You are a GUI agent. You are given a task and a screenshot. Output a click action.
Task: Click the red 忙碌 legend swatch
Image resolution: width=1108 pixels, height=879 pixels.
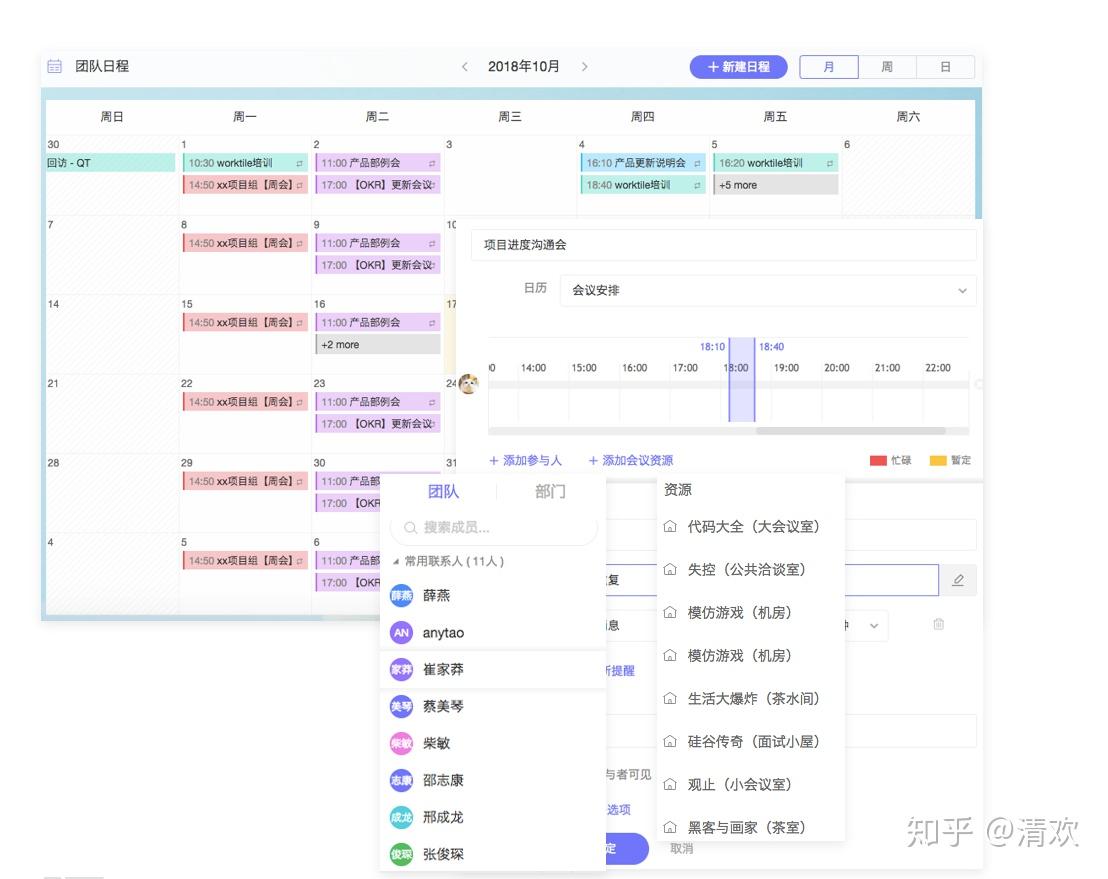click(878, 460)
